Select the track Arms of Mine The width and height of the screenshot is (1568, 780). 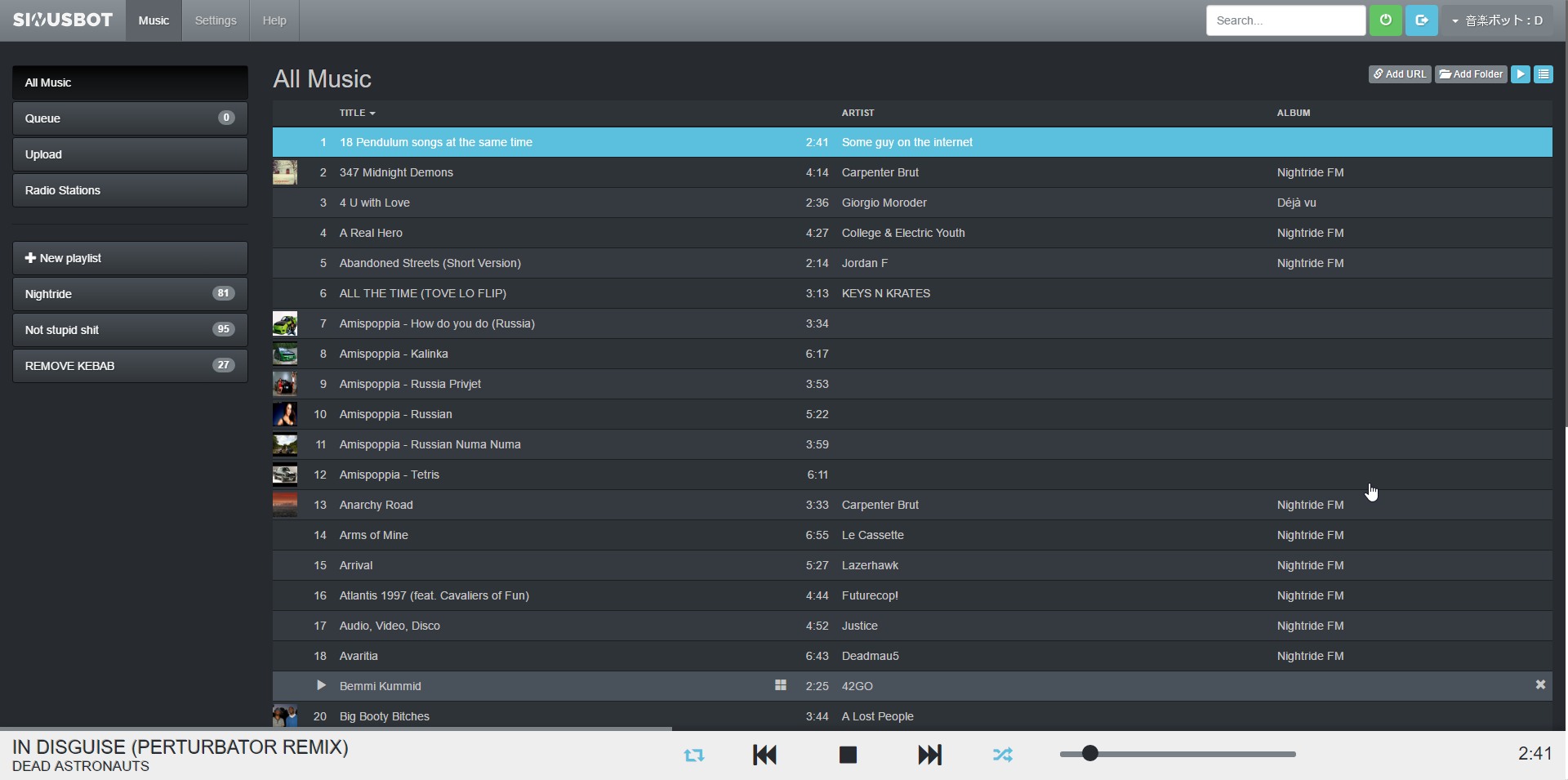coord(912,535)
